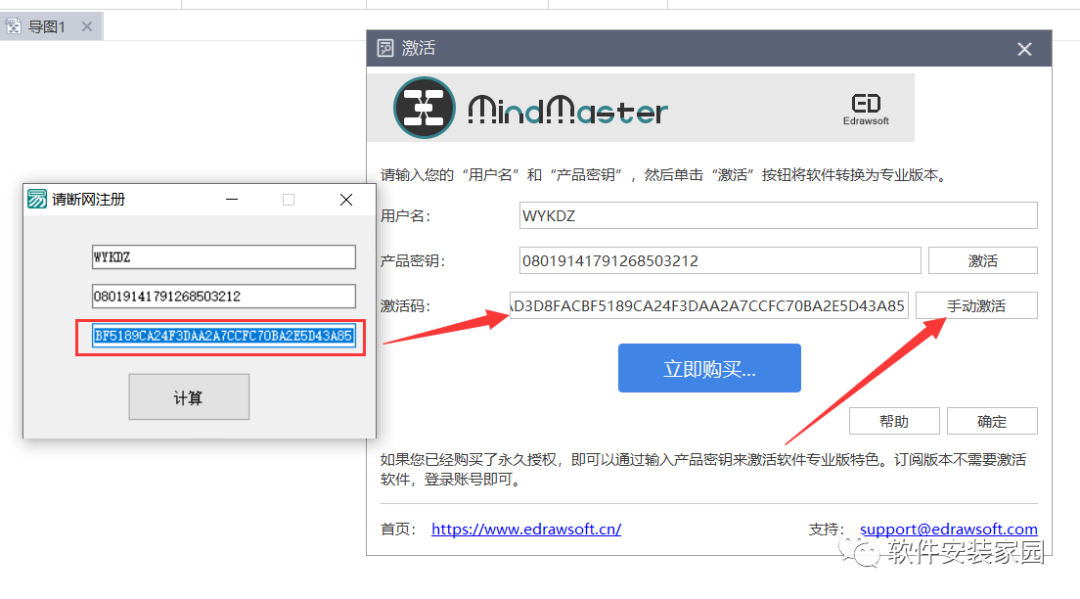This screenshot has width=1080, height=599.
Task: Click the 请断网注册 window title text
Action: coord(89,200)
